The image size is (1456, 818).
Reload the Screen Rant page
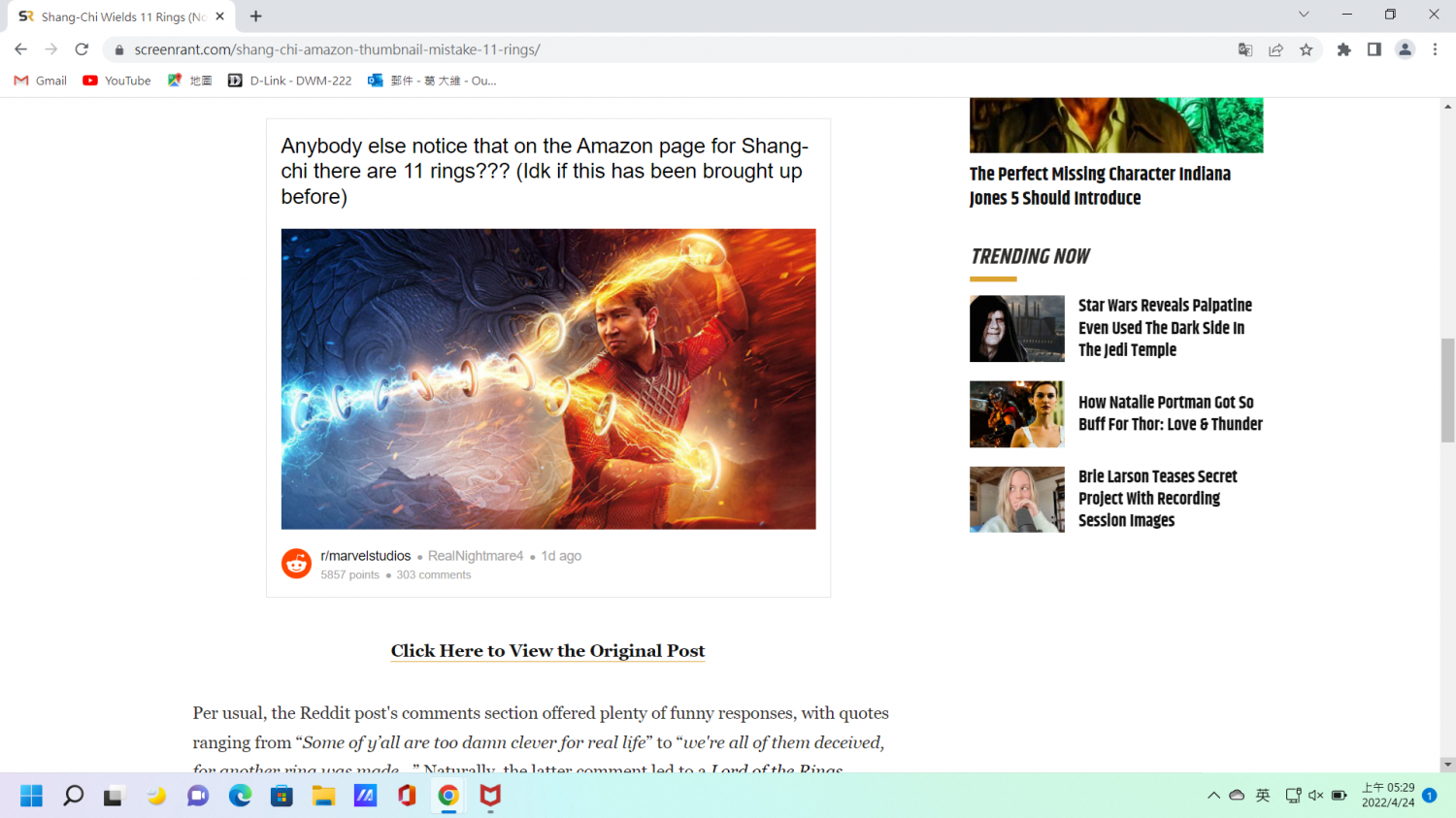pos(82,49)
